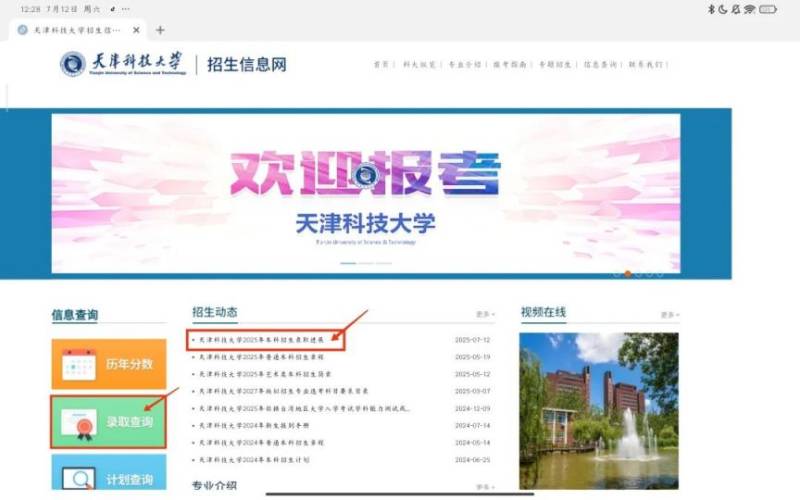Tap the battery icon in status bar
Image resolution: width=800 pixels, height=500 pixels.
767,9
